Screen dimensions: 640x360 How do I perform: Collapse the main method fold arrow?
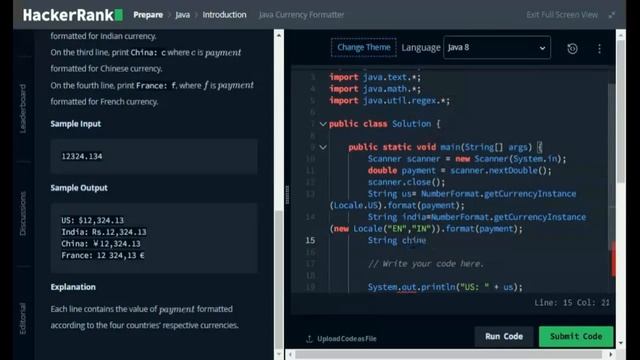tap(323, 147)
